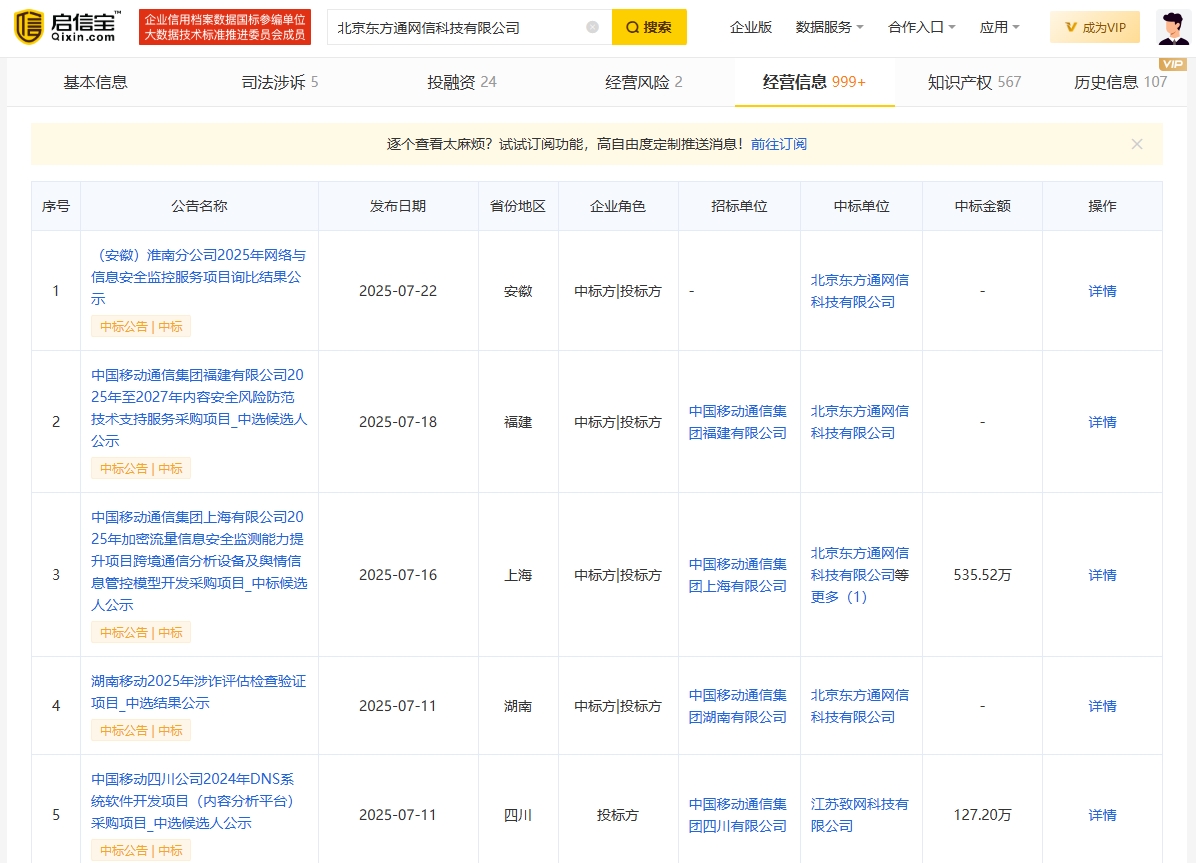Open 中国移动通信集团福建有限公司 tenderer link
This screenshot has height=863, width=1196.
tap(738, 422)
